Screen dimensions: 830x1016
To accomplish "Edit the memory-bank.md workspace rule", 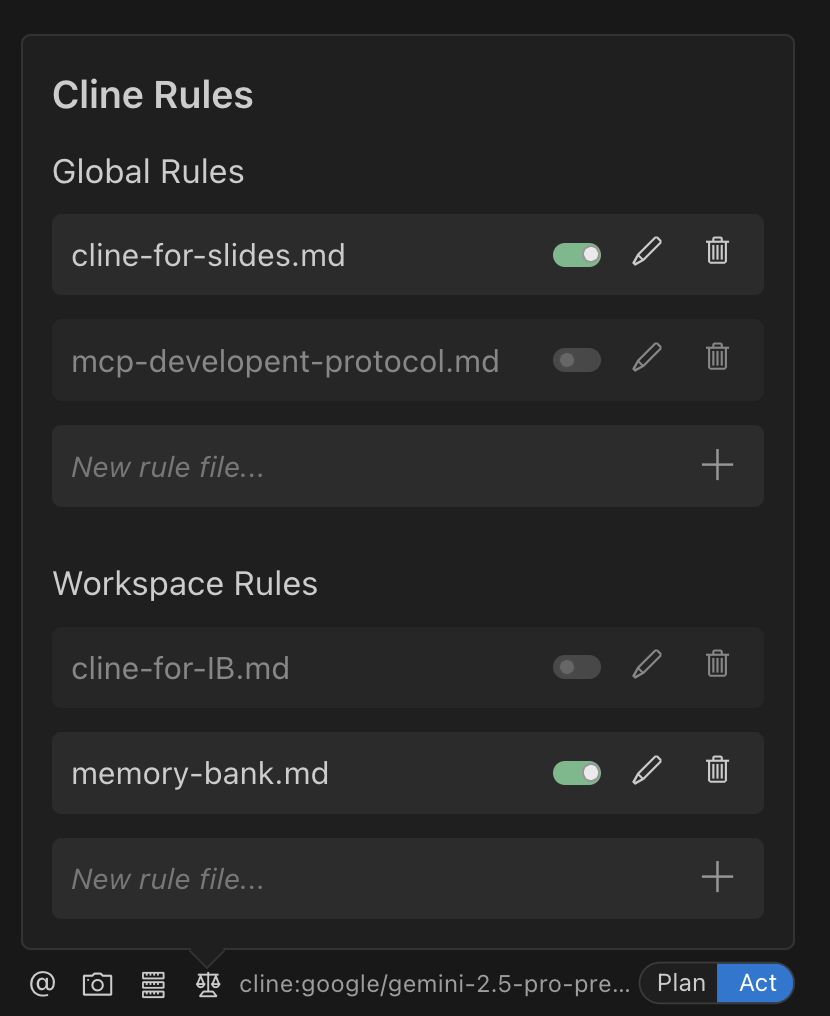I will click(647, 770).
